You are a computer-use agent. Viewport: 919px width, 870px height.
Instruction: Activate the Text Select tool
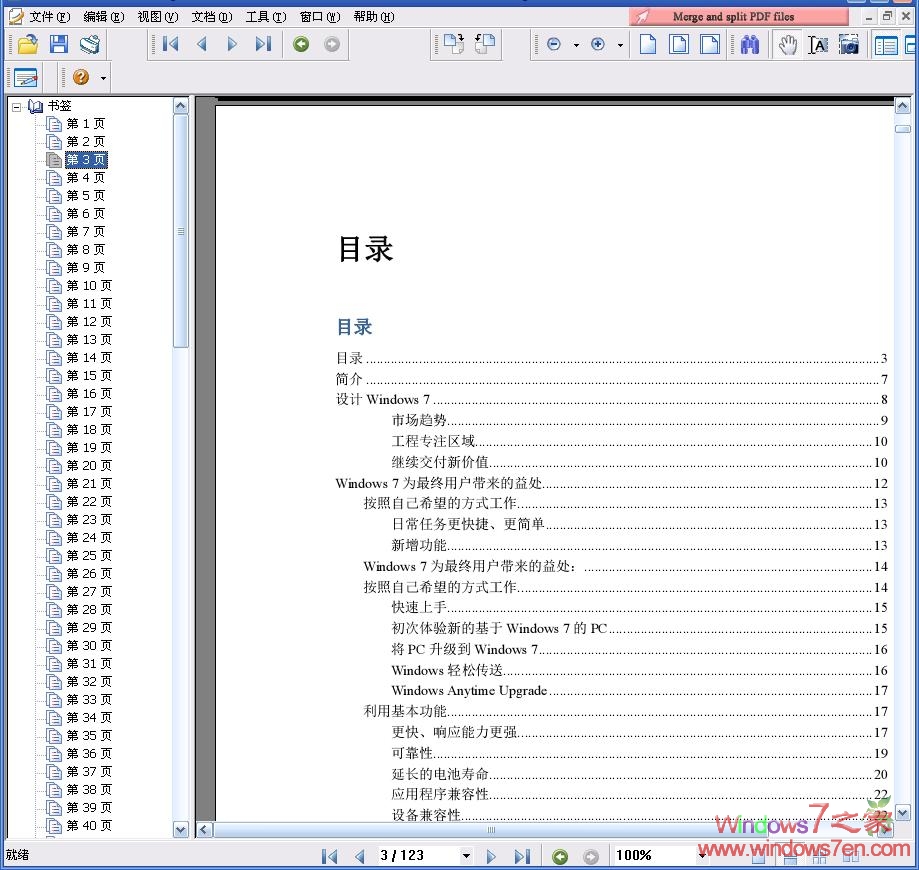[819, 44]
